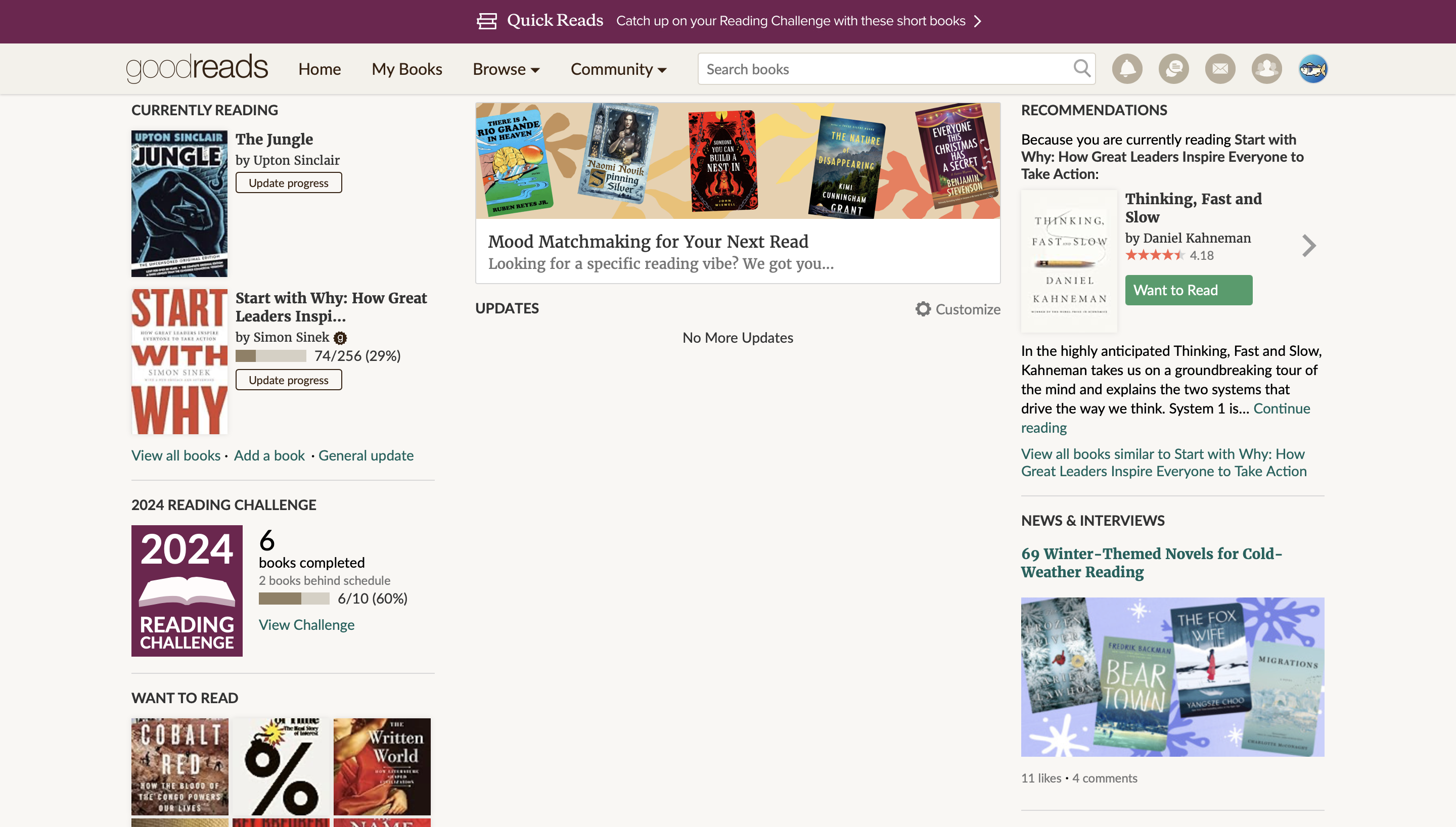Click the Want to Read section heading

[x=185, y=698]
